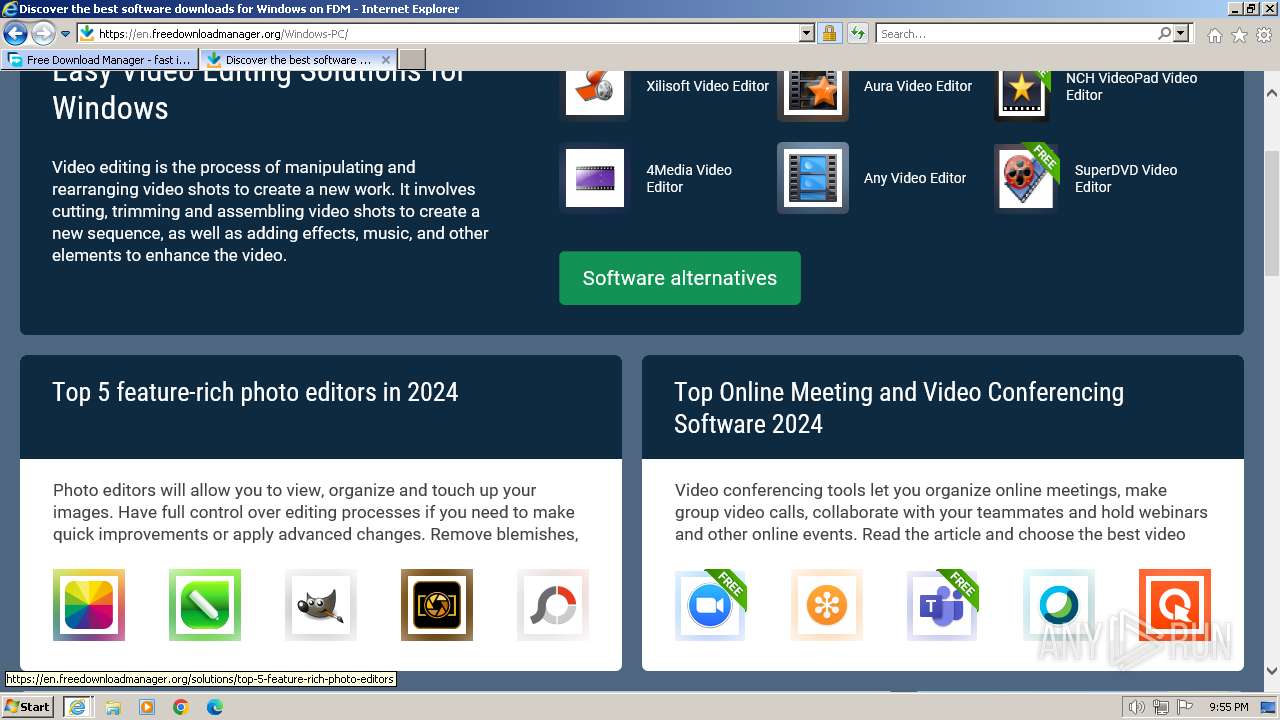
Task: Open the Any Video Editor link text
Action: [915, 178]
